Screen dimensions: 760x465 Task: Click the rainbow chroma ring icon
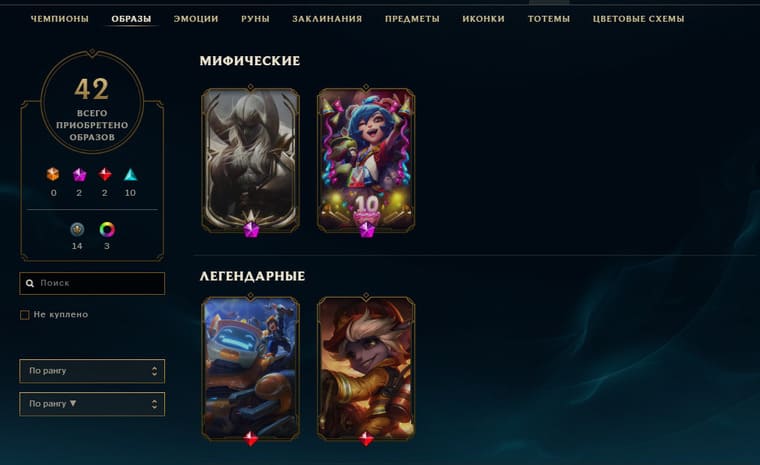click(107, 229)
